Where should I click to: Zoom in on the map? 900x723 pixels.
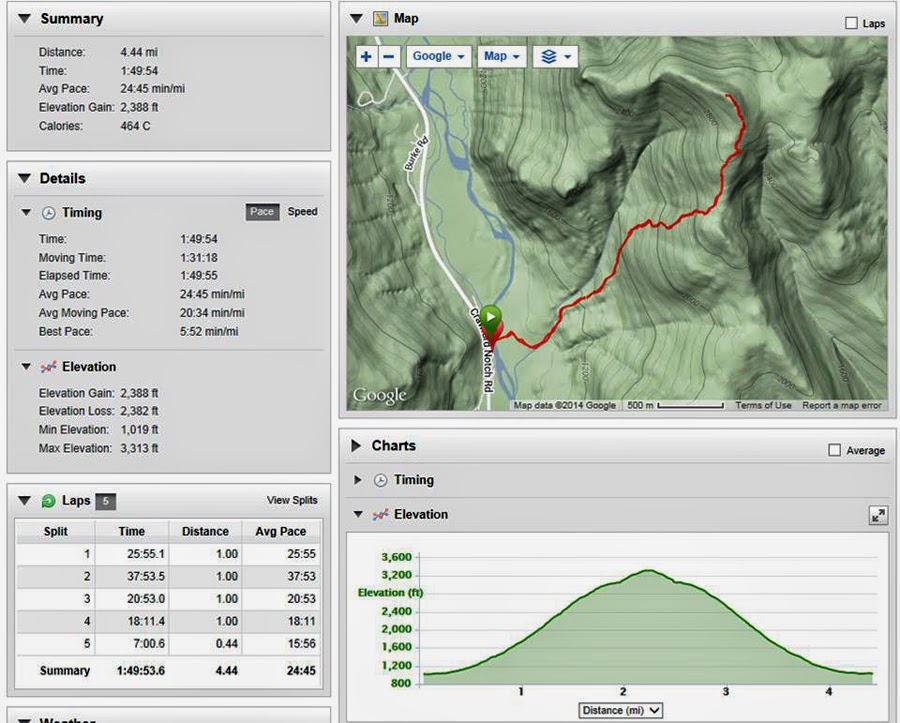tap(368, 56)
